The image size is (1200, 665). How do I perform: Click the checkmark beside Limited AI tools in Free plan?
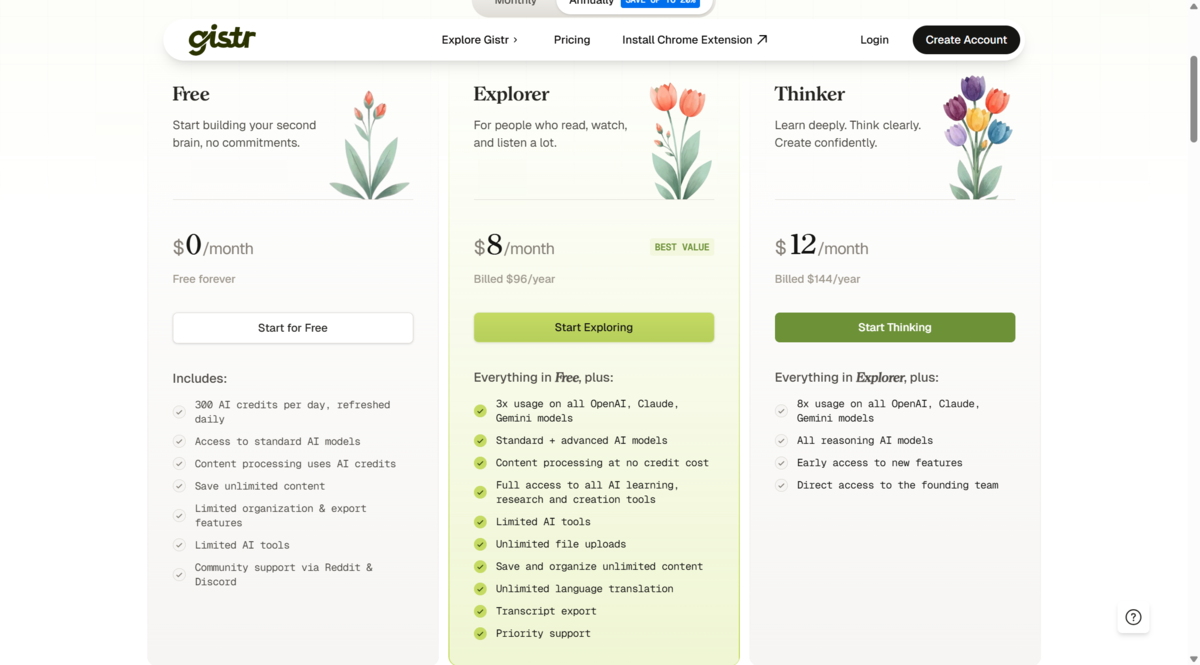click(179, 545)
